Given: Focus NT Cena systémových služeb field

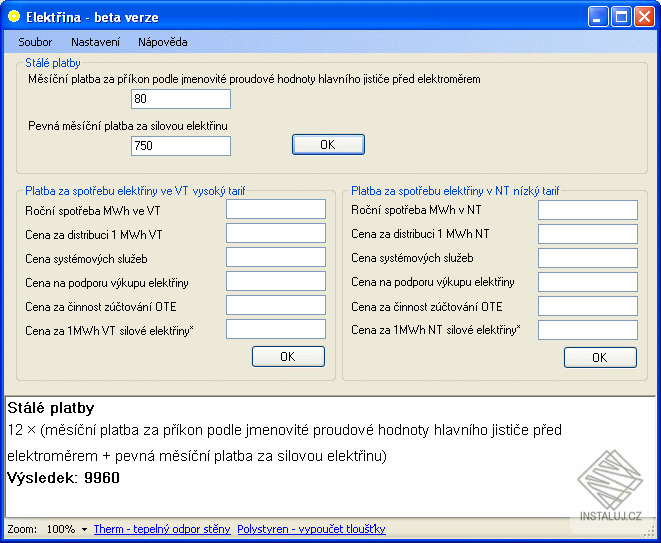Looking at the screenshot, I should coord(588,258).
